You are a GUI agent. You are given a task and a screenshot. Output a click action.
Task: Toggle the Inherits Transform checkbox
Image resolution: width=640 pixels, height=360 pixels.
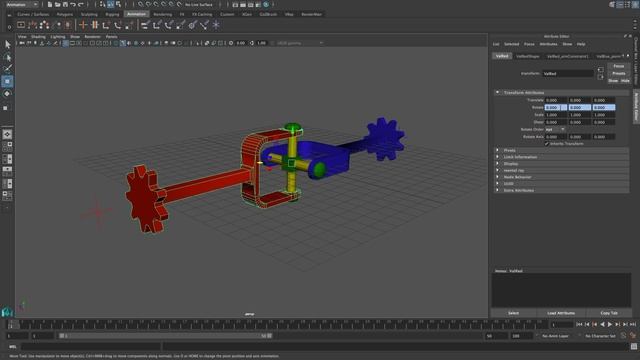(x=547, y=144)
